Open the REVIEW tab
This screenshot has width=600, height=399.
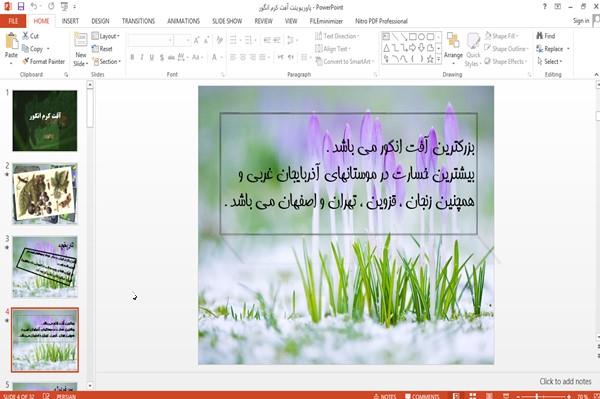tap(263, 21)
